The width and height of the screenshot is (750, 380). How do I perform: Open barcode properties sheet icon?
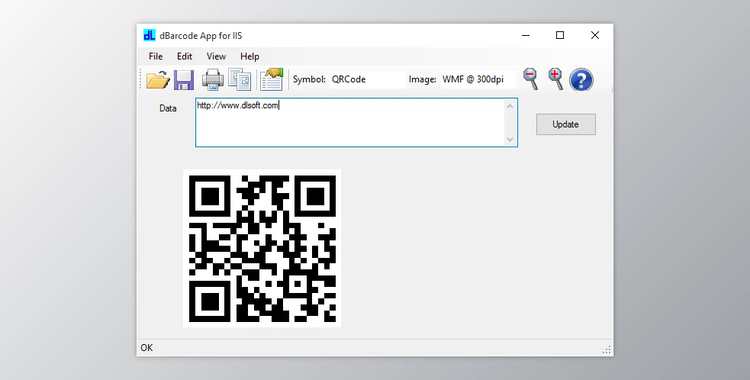tap(272, 79)
